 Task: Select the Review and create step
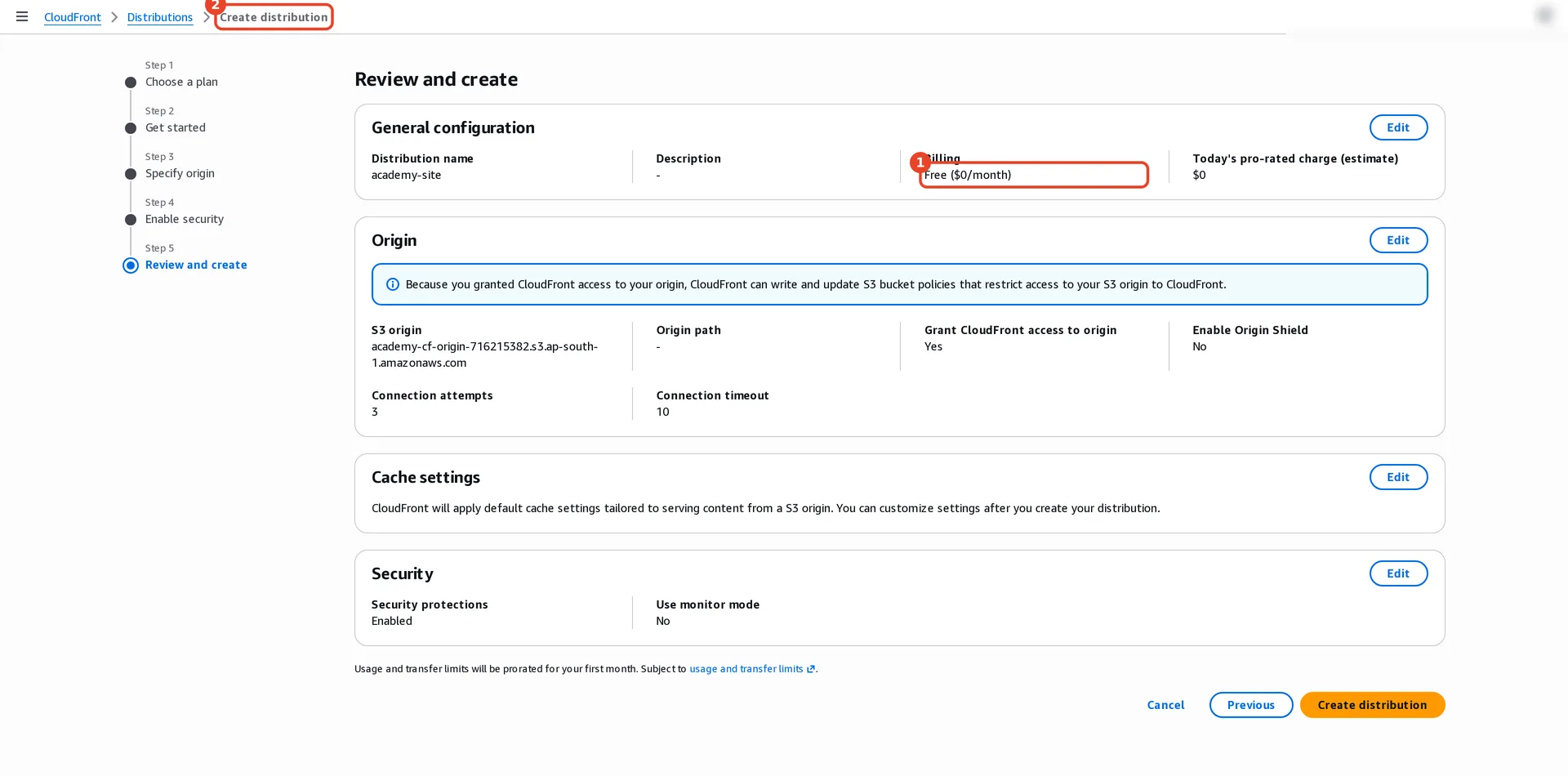196,265
